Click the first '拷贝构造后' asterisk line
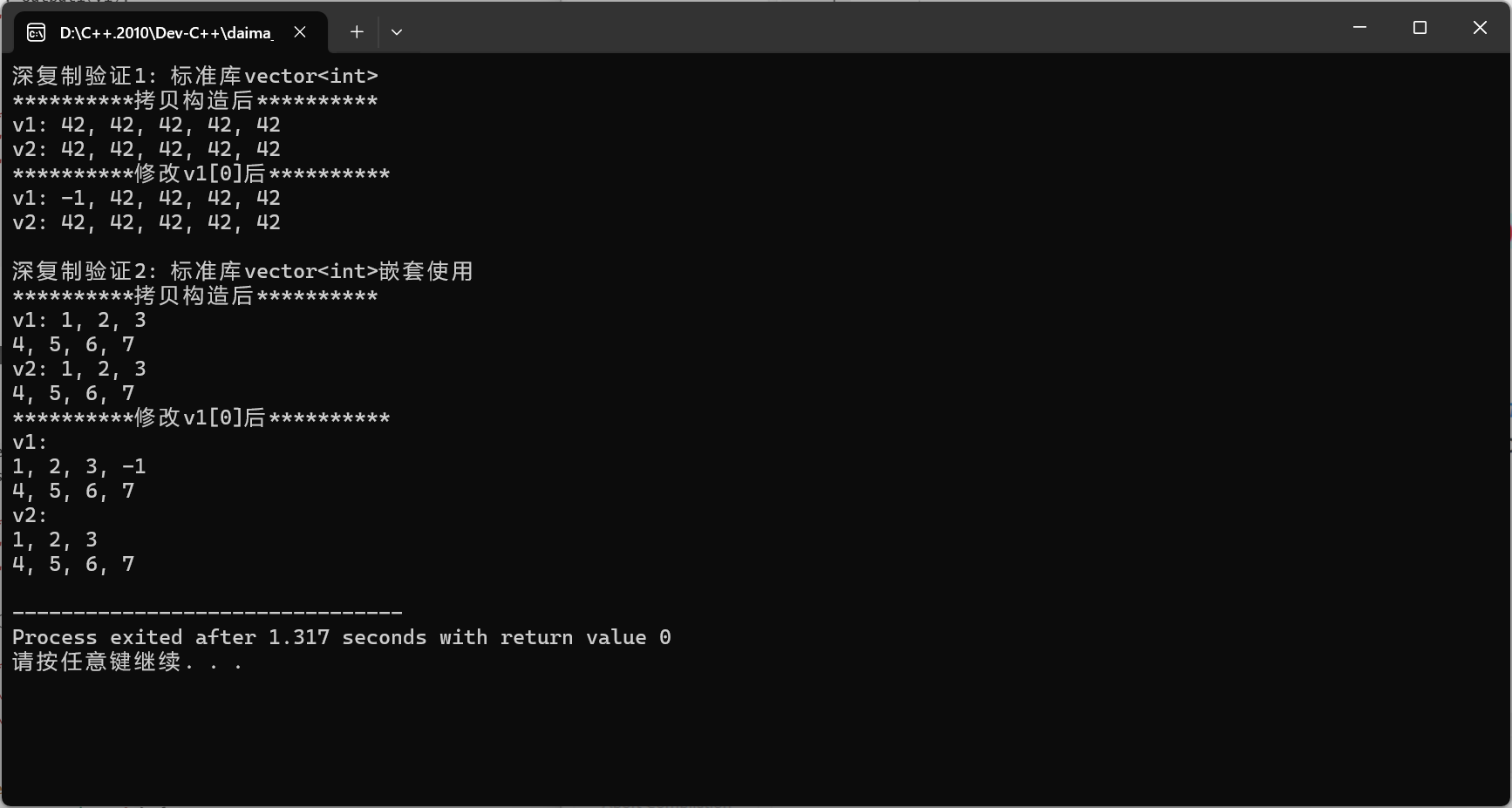 tap(195, 100)
